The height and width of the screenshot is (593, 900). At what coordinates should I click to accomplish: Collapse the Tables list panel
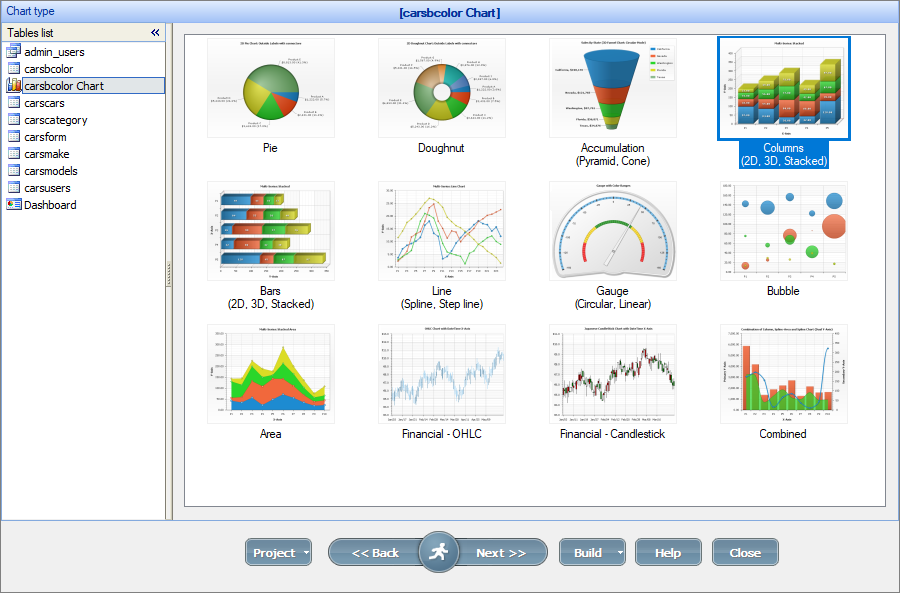click(x=155, y=31)
